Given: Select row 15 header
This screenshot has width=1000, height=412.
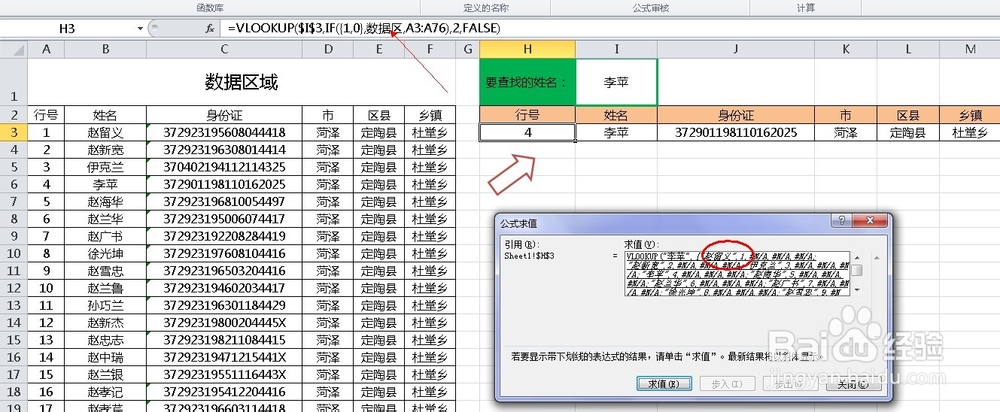Looking at the screenshot, I should [13, 339].
